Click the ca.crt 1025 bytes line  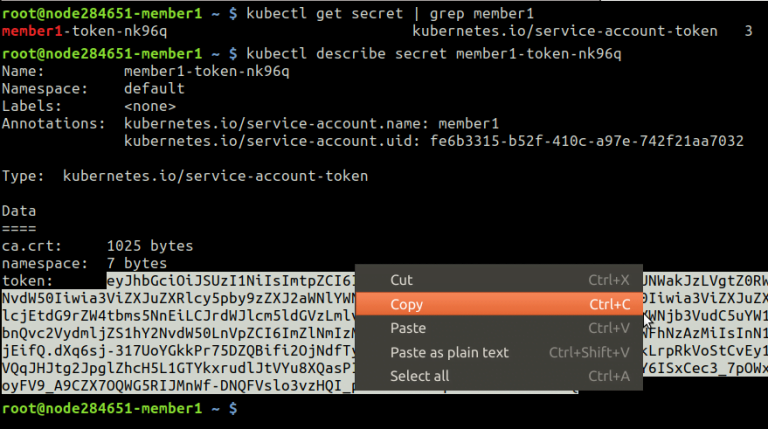pyautogui.click(x=97, y=246)
